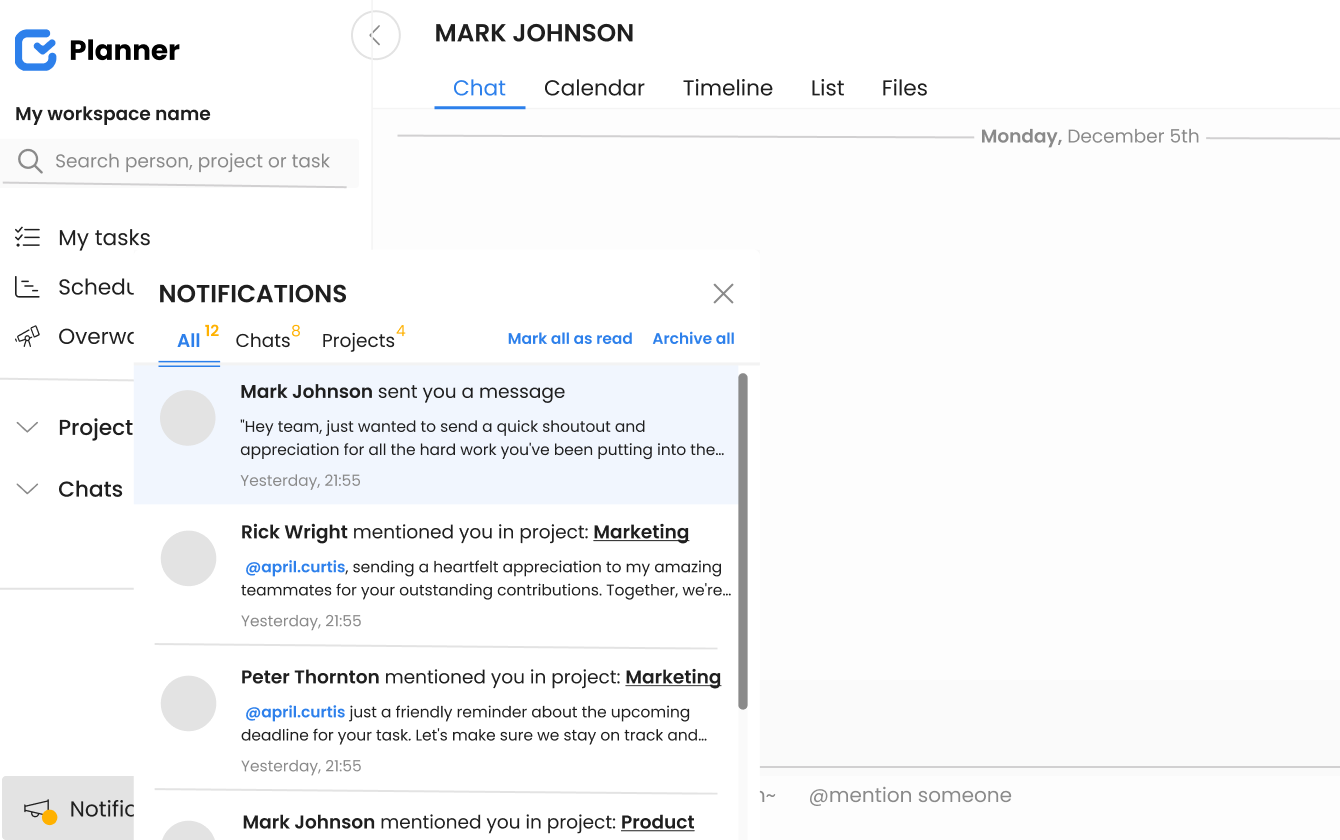Open the Product project link
Image resolution: width=1340 pixels, height=840 pixels.
pyautogui.click(x=657, y=822)
